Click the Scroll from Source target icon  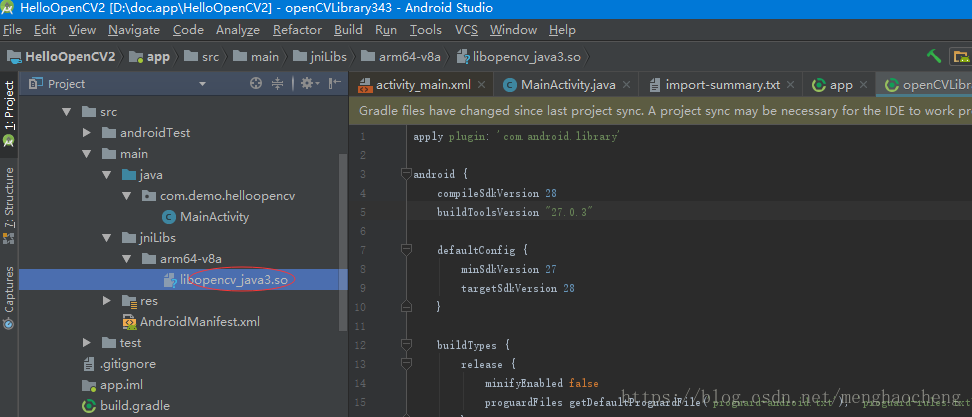255,83
